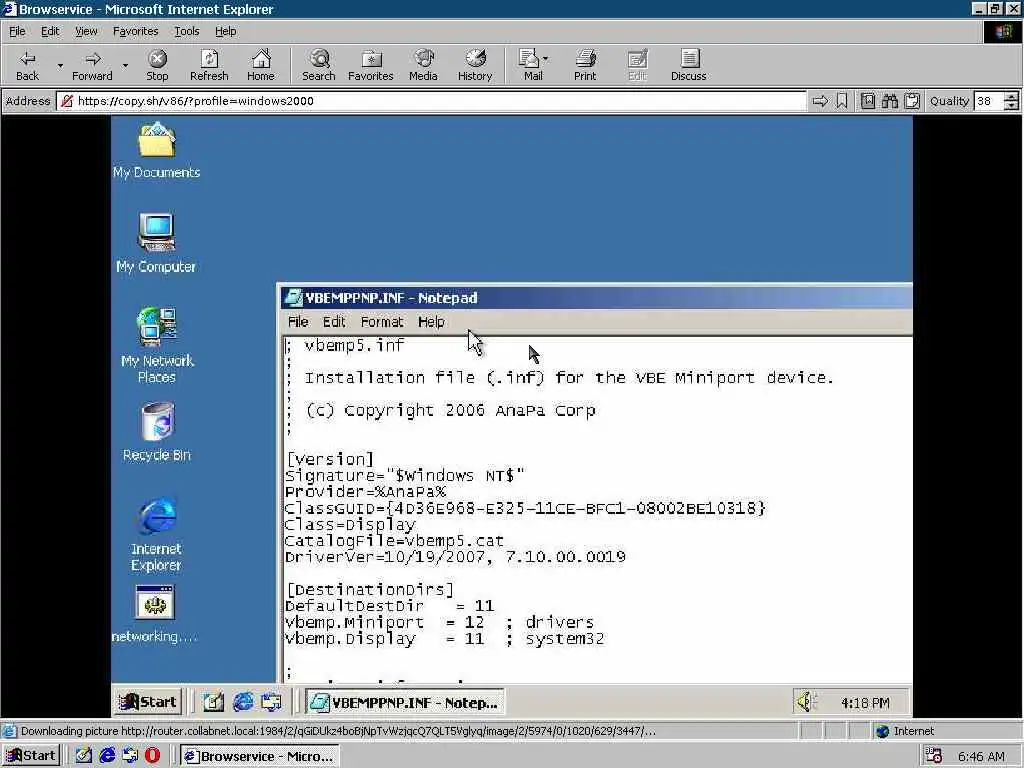Screen dimensions: 1024x768
Task: Decrease Quality with the spinner down arrow
Action: coord(1011,106)
